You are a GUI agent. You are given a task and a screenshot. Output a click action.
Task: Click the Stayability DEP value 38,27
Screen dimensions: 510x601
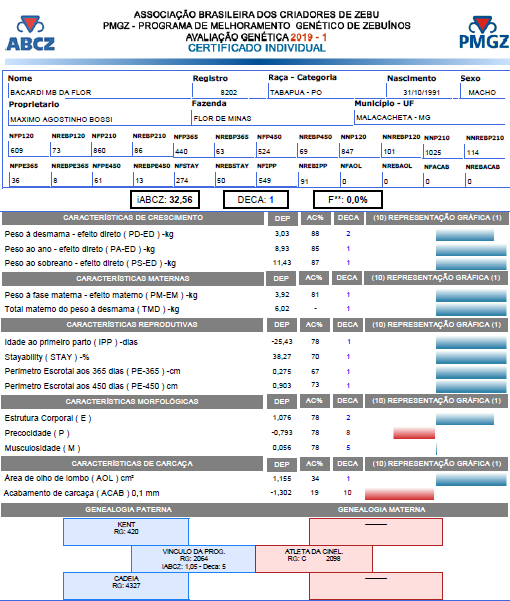coord(282,356)
